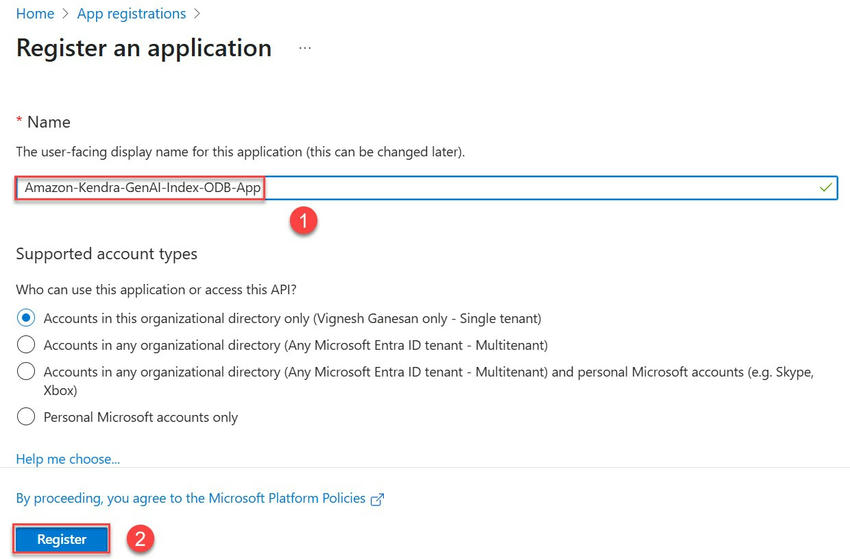Image resolution: width=850 pixels, height=559 pixels.
Task: Open the Help me choose link
Action: [x=68, y=459]
